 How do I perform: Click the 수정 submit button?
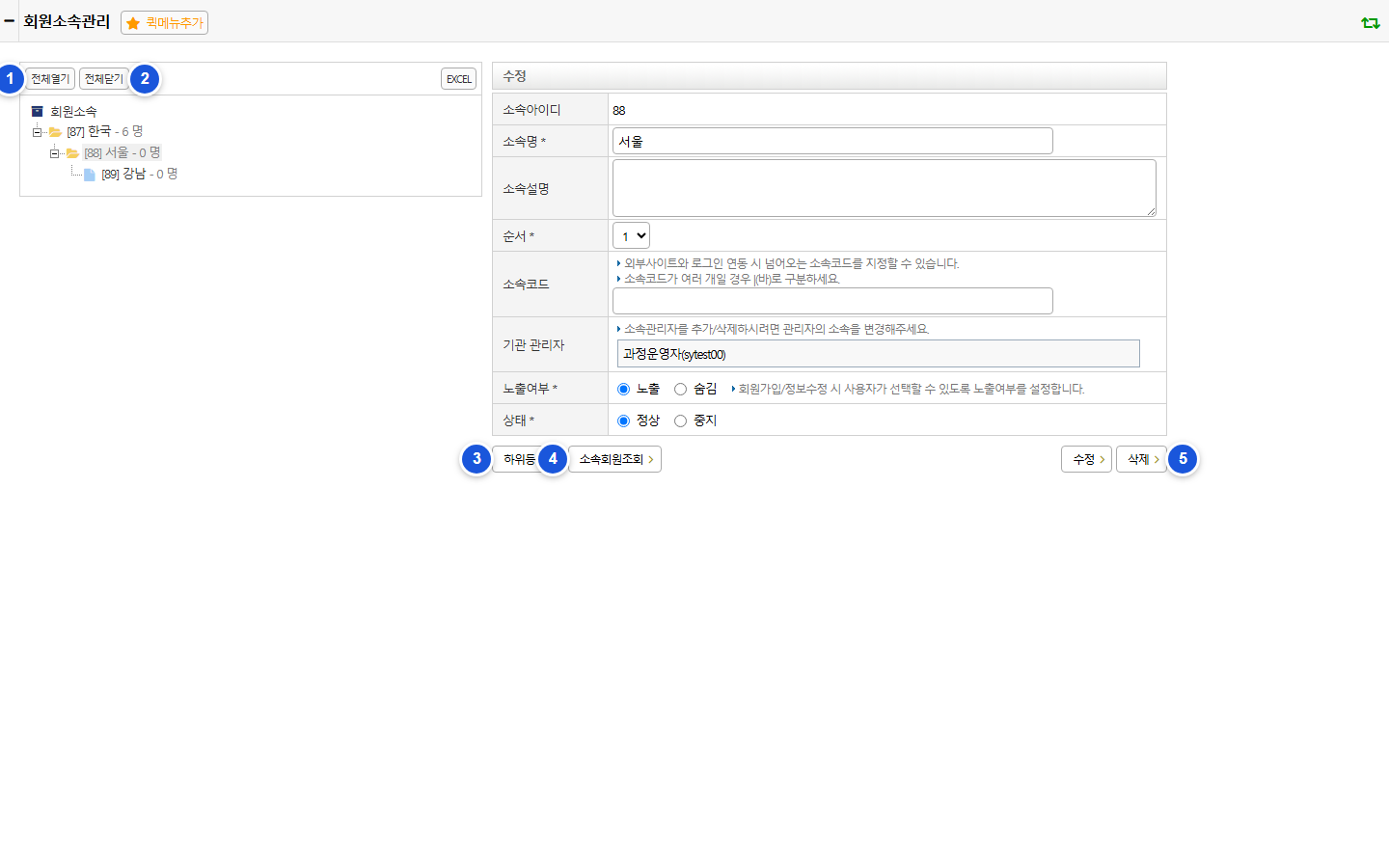pyautogui.click(x=1086, y=459)
